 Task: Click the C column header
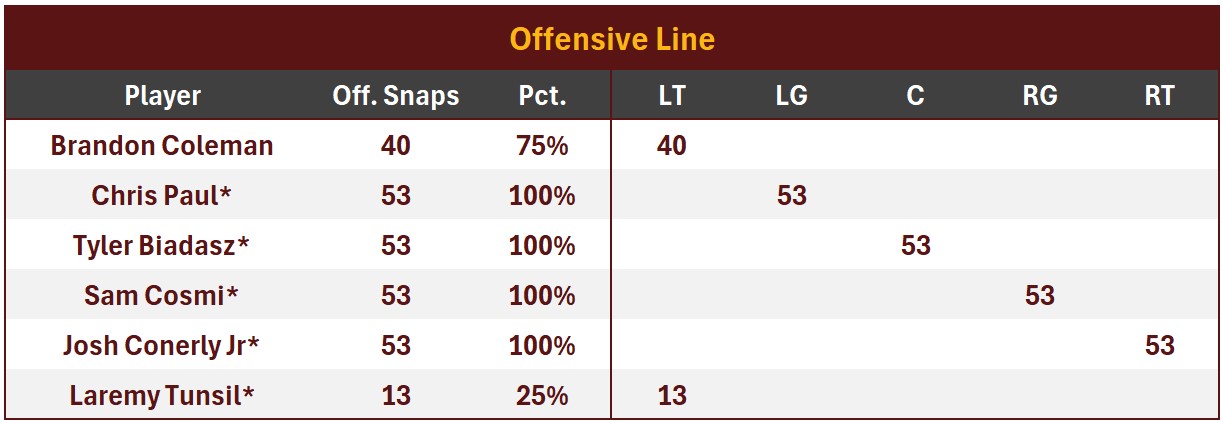[x=915, y=96]
